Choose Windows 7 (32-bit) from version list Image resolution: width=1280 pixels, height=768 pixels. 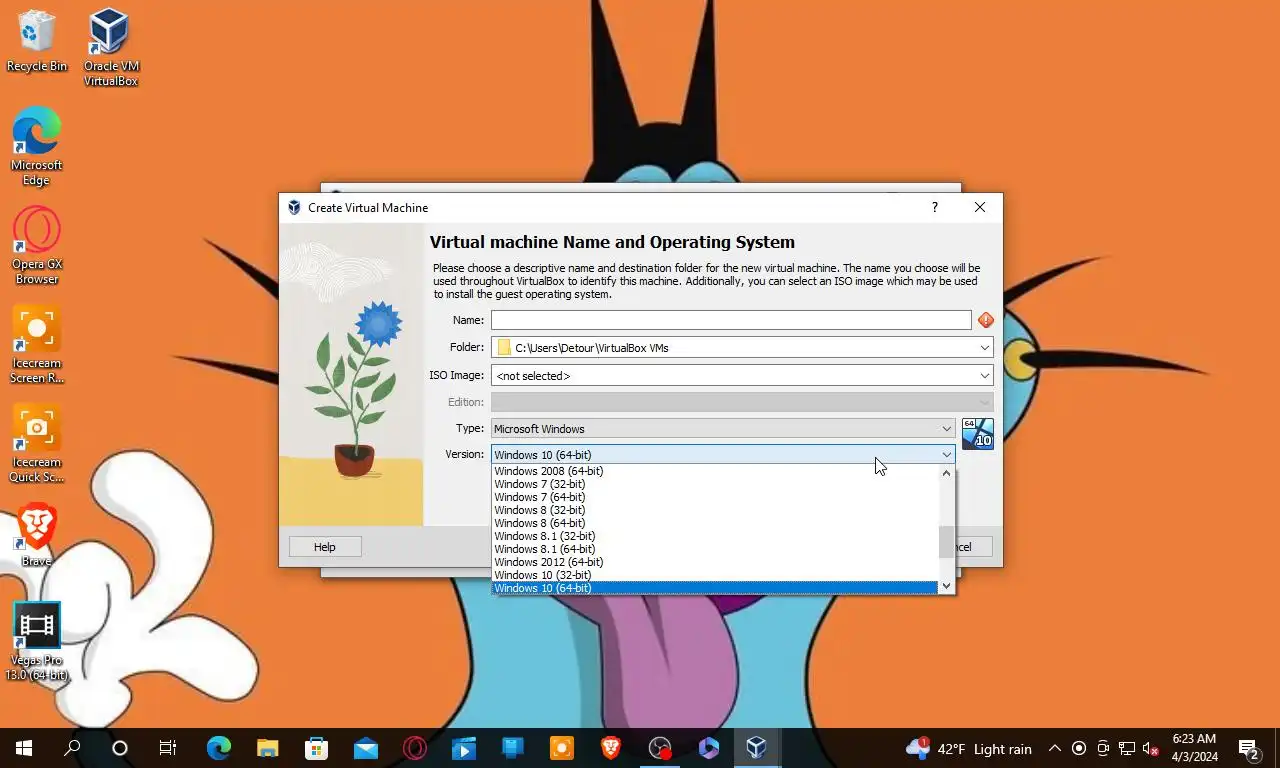click(714, 484)
